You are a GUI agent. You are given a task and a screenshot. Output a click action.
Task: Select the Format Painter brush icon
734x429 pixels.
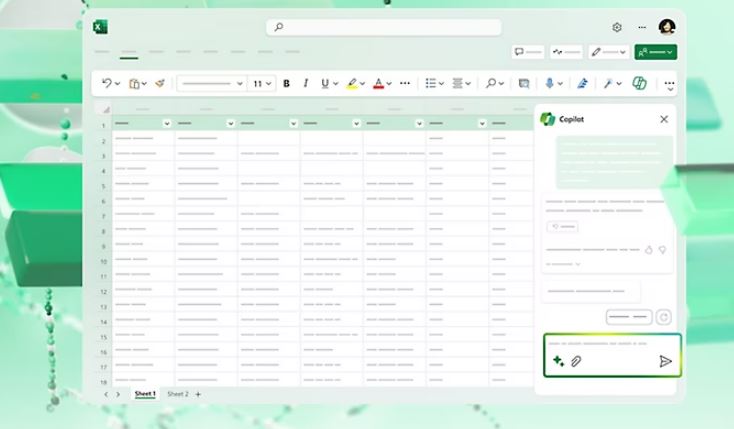(159, 84)
